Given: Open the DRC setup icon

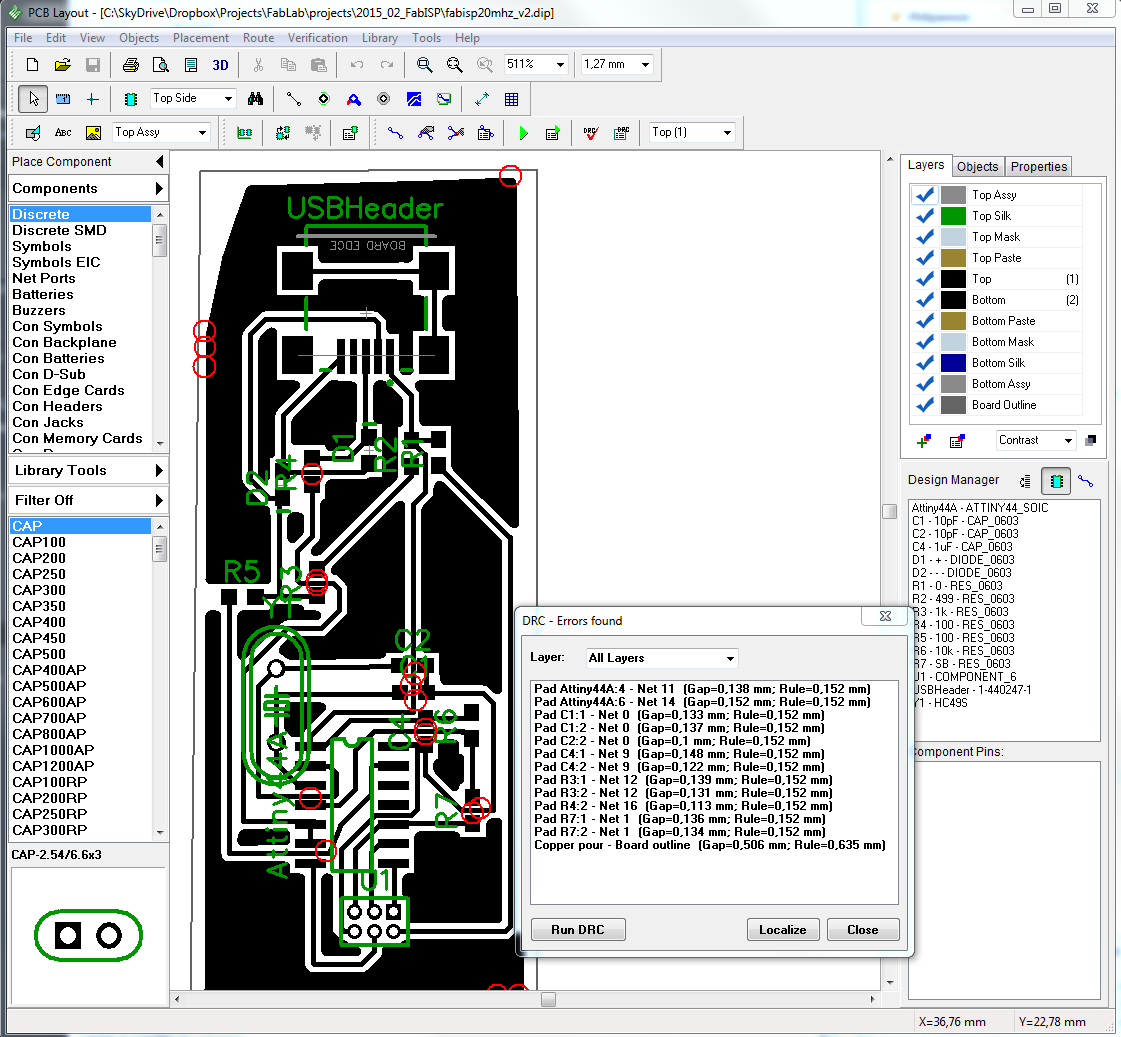Looking at the screenshot, I should click(621, 132).
